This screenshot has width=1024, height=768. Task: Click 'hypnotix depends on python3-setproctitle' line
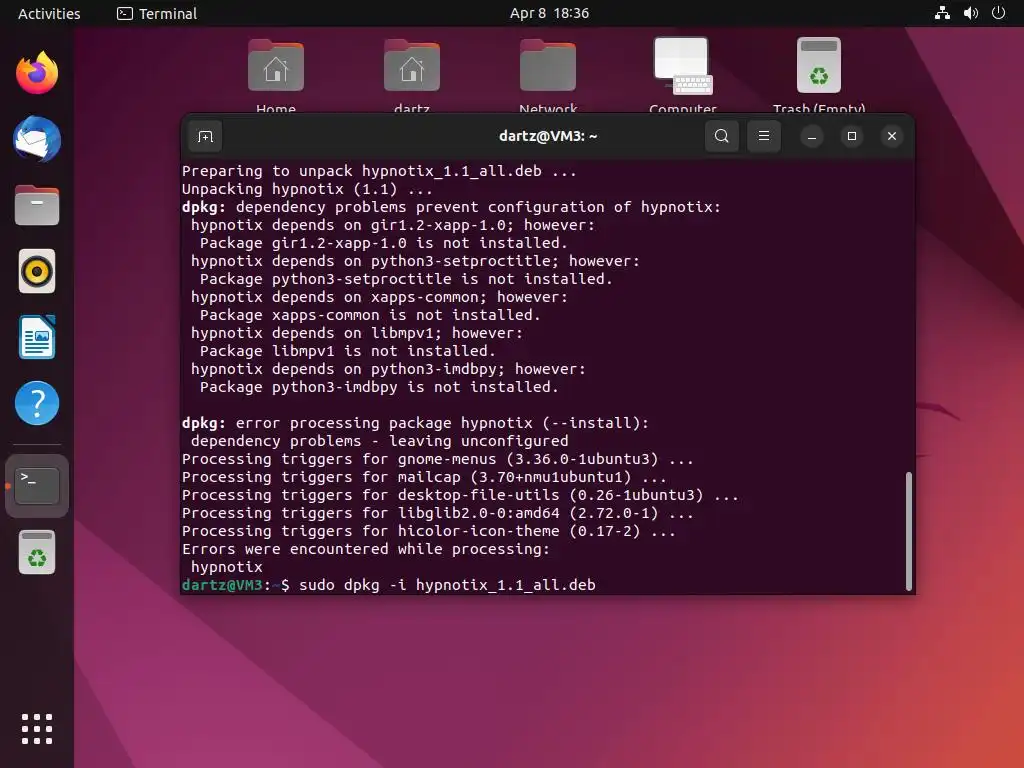[415, 261]
